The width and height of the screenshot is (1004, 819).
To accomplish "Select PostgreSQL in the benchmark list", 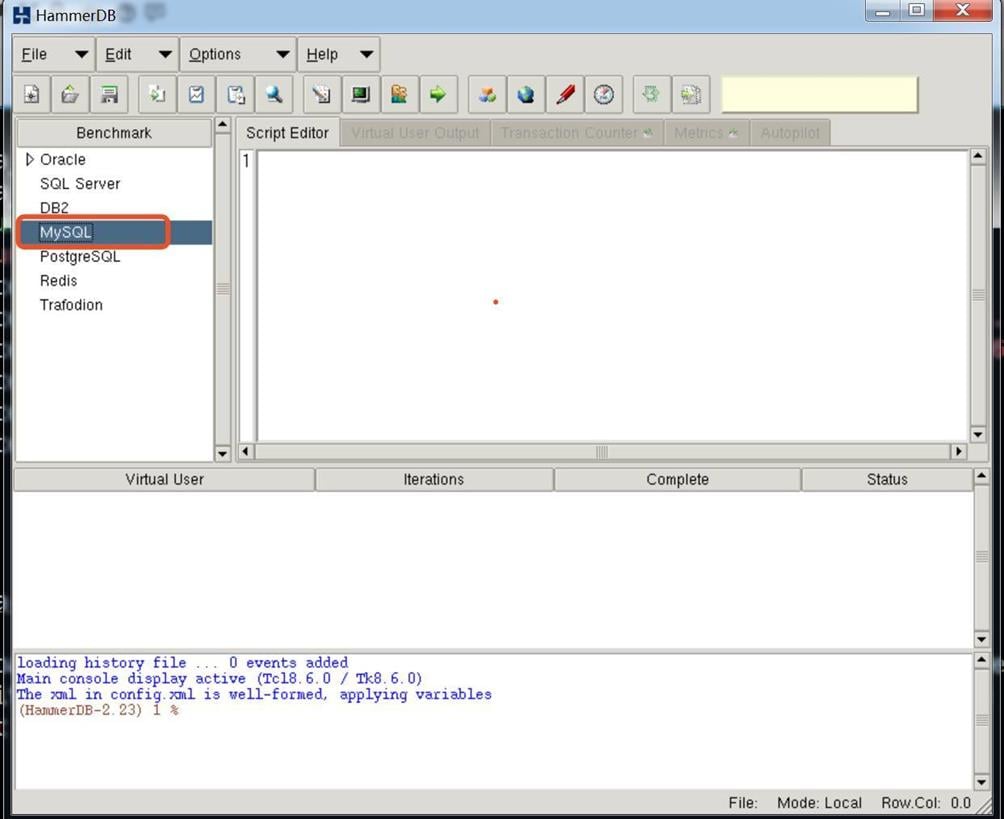I will pyautogui.click(x=80, y=256).
